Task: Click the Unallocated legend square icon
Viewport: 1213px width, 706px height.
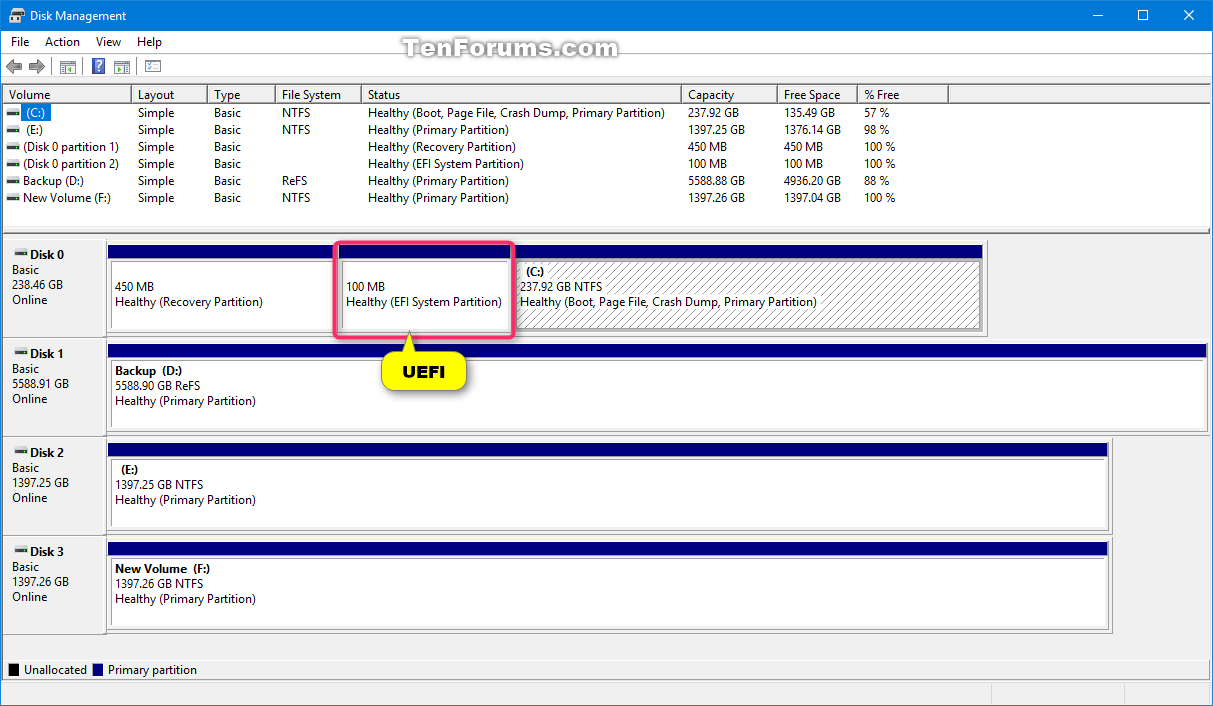Action: pyautogui.click(x=12, y=669)
